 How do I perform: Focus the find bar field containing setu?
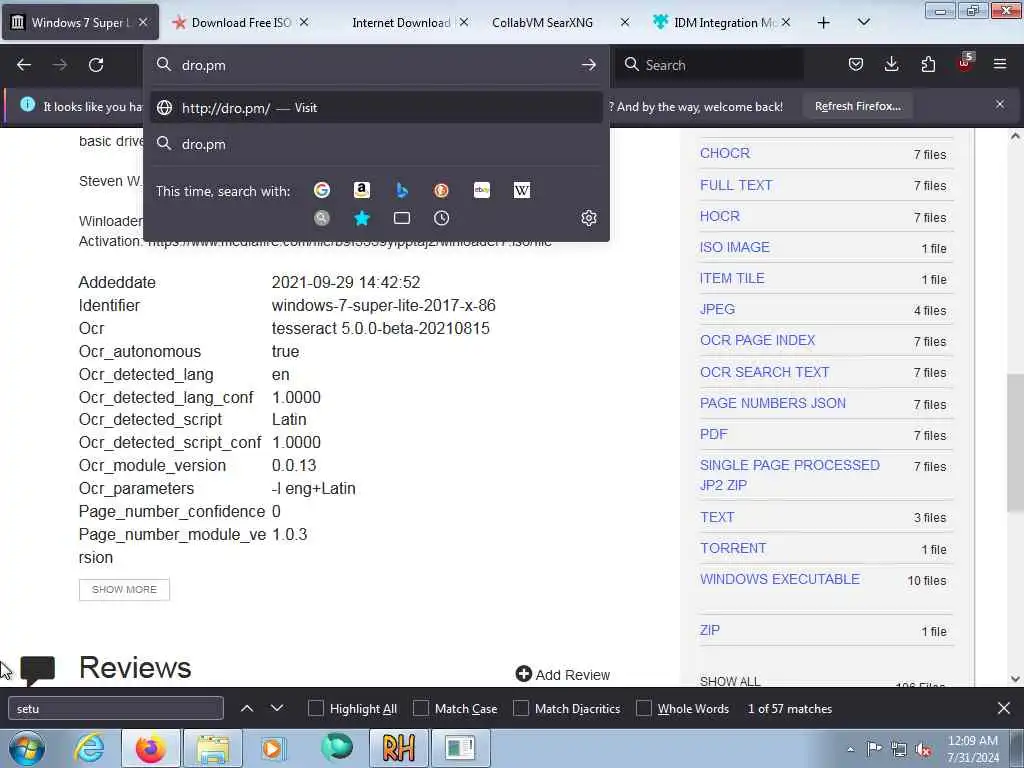coord(116,708)
